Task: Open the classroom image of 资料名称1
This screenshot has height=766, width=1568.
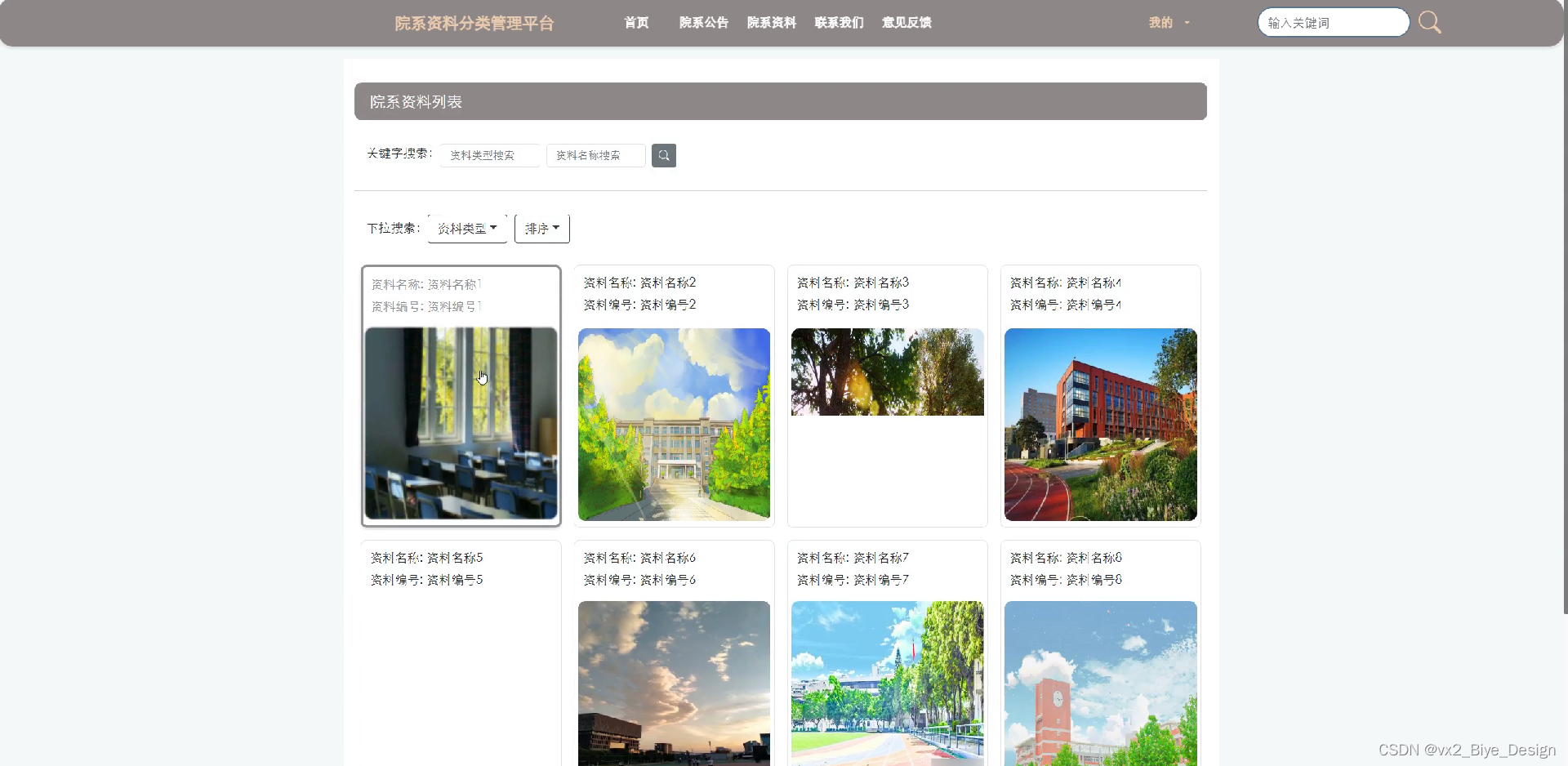Action: 461,424
